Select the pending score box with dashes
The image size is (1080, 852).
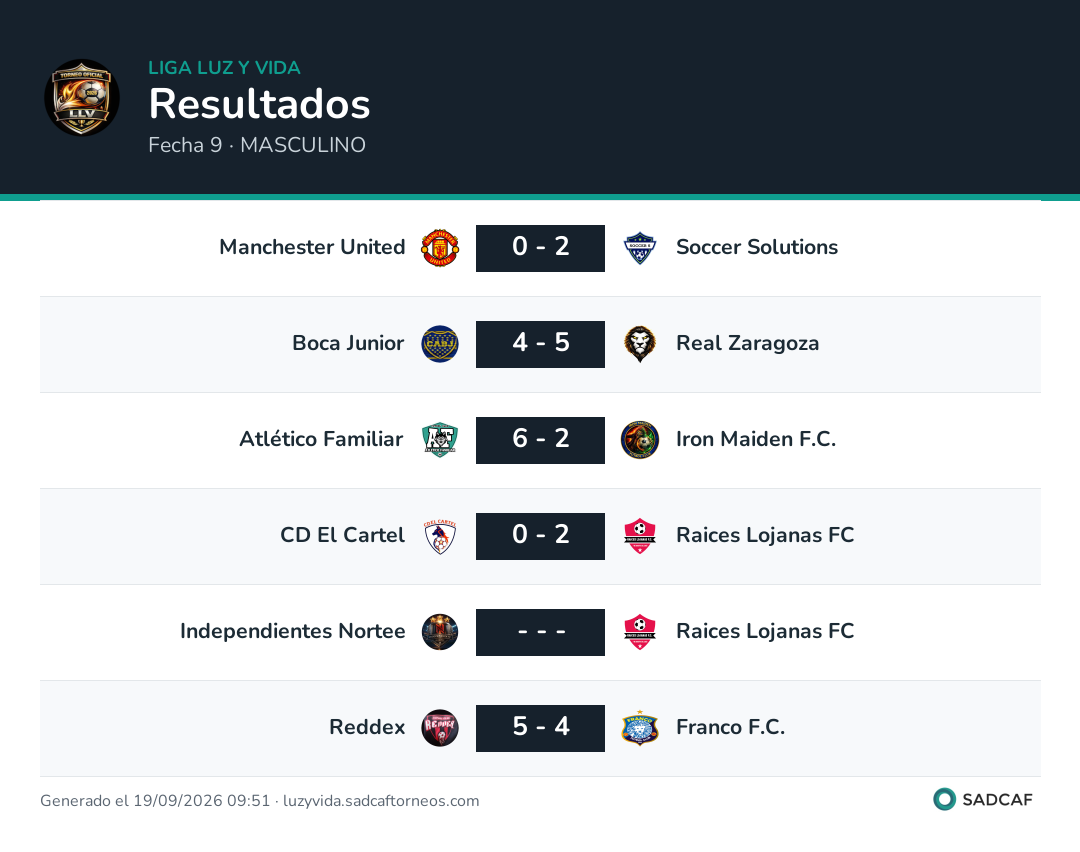(x=541, y=632)
